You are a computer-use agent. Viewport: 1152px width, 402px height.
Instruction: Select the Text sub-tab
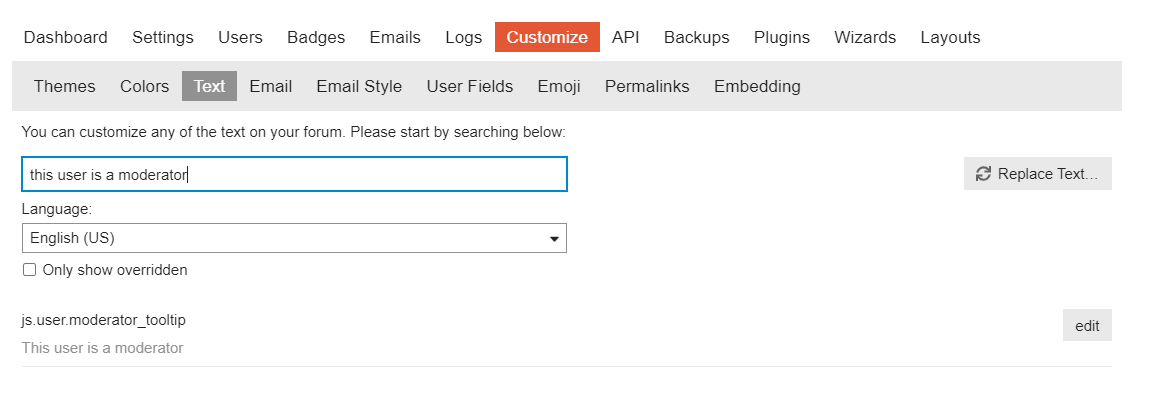[209, 86]
